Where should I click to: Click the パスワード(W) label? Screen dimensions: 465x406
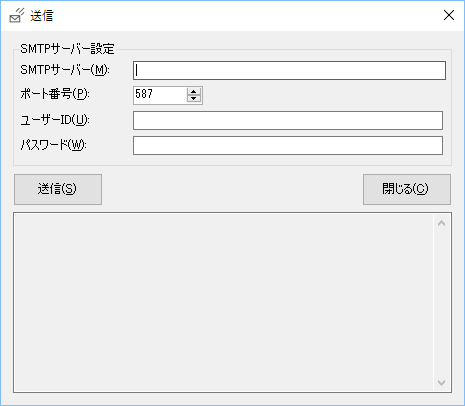tap(53, 145)
